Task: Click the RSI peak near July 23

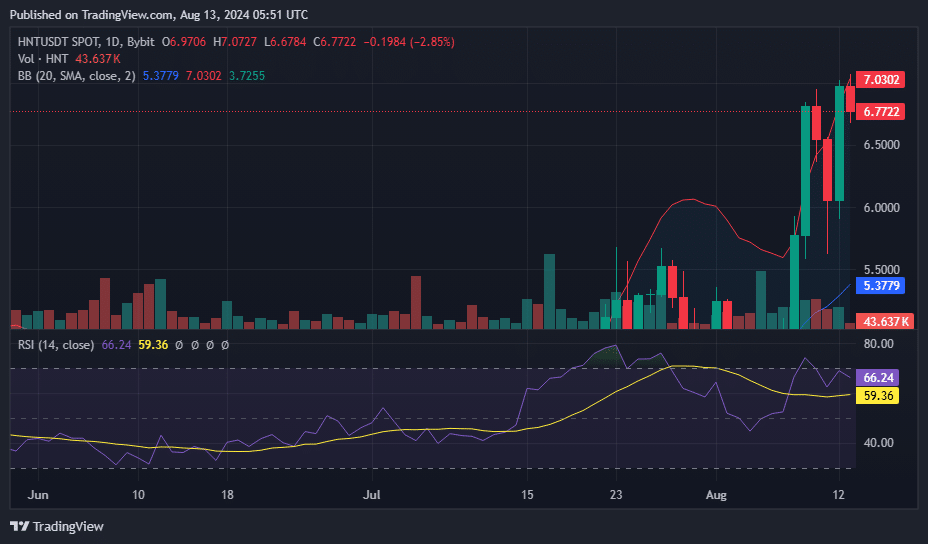Action: [x=616, y=346]
